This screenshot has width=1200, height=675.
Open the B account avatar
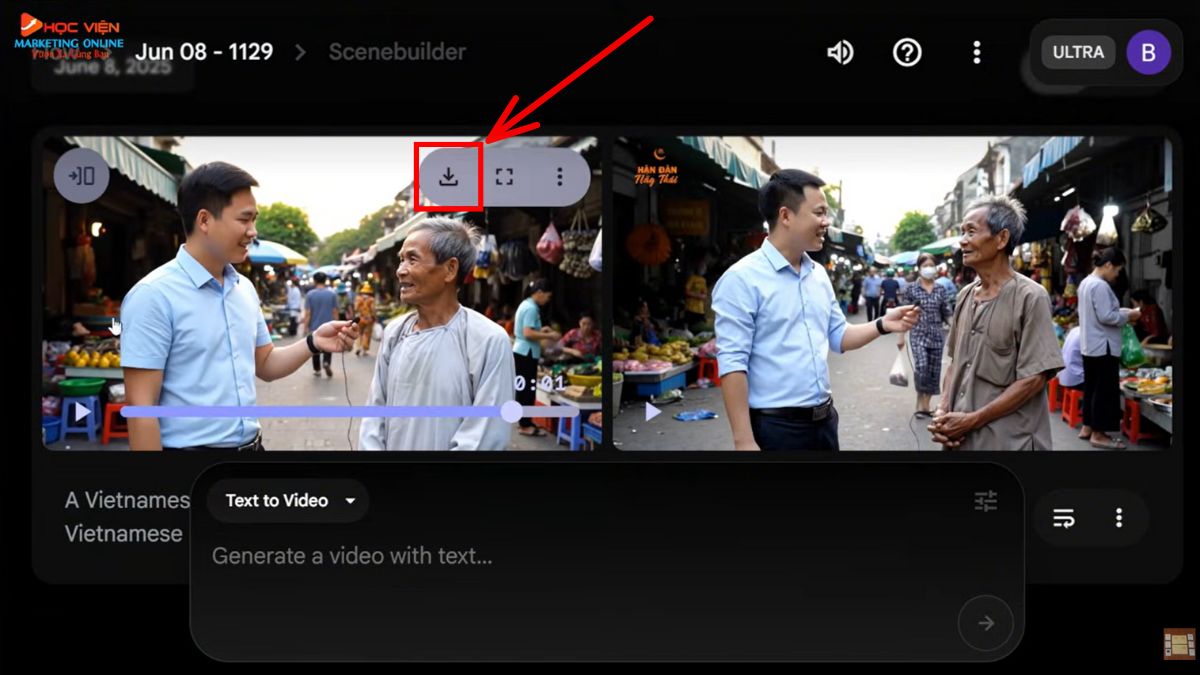(x=1148, y=52)
